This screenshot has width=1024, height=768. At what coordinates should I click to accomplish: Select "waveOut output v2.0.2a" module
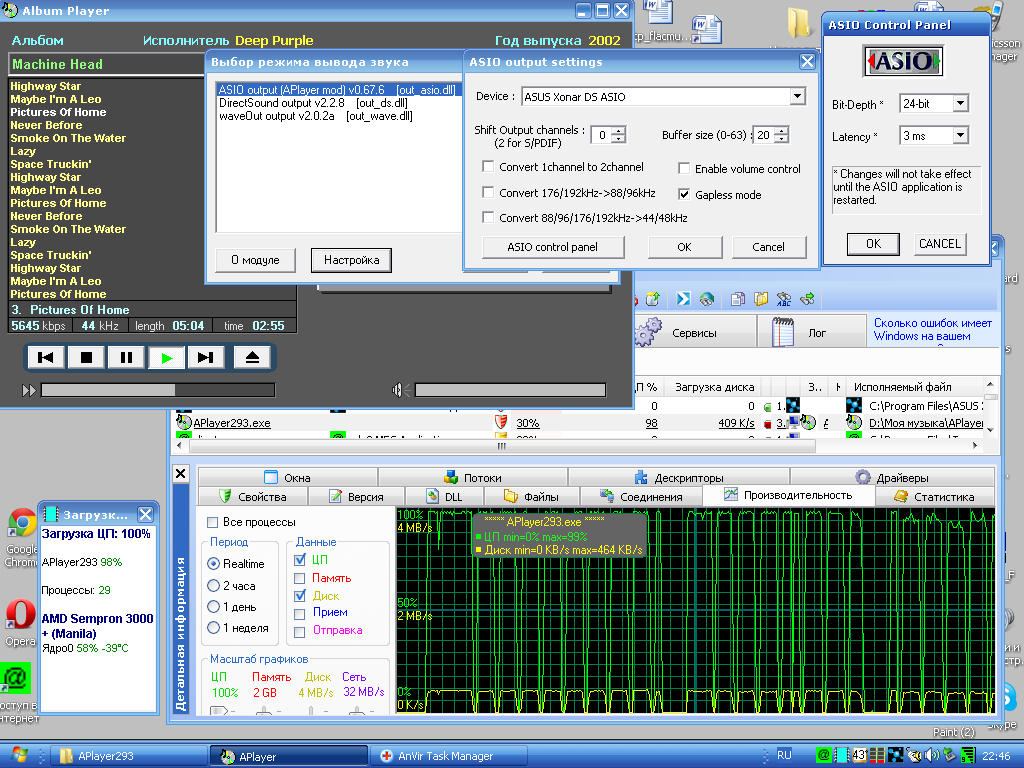[x=316, y=116]
